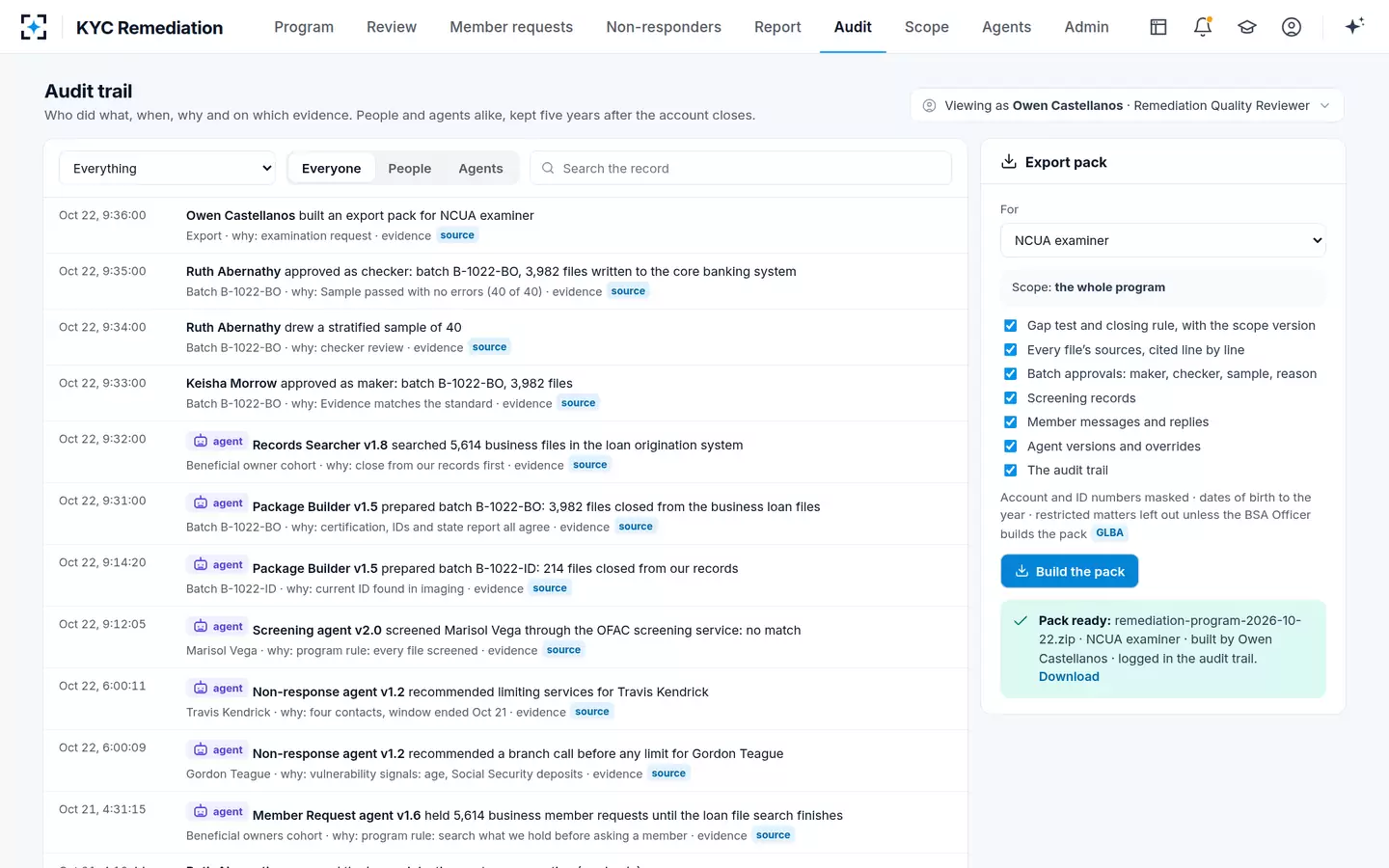Open the notifications bell
The image size is (1389, 868).
tap(1203, 27)
